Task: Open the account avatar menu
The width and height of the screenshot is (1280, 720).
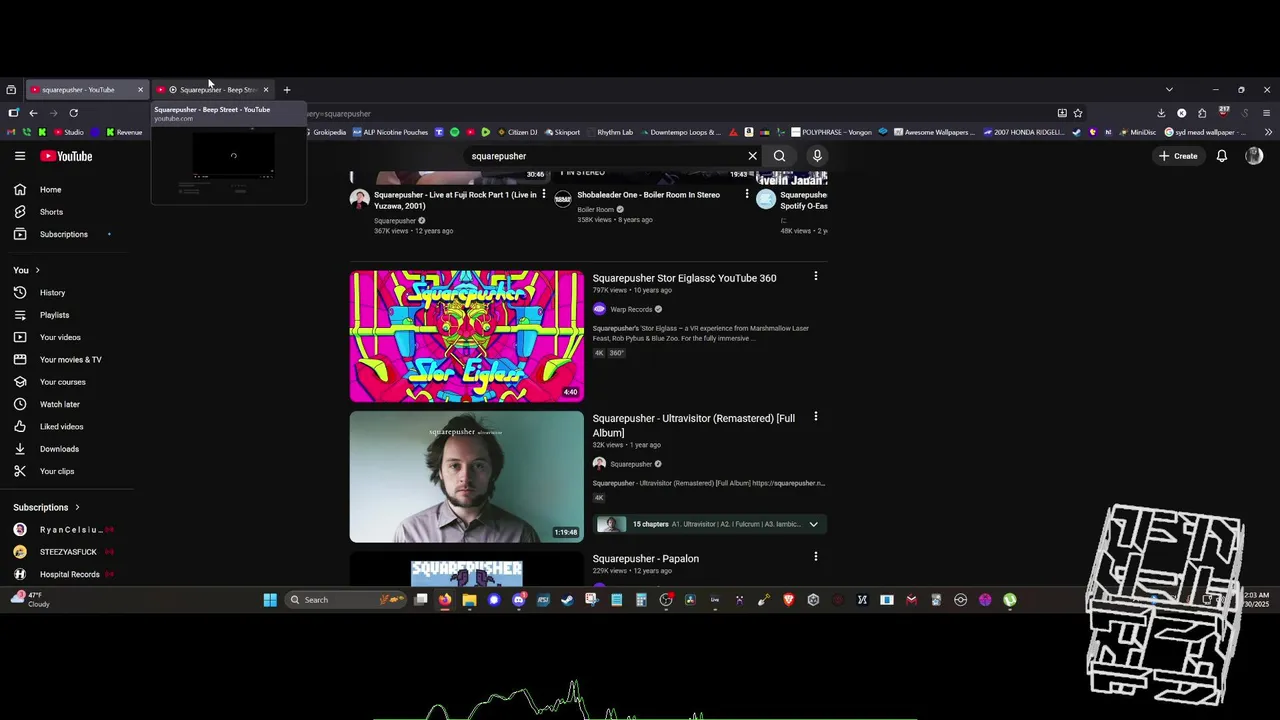Action: 1254,156
